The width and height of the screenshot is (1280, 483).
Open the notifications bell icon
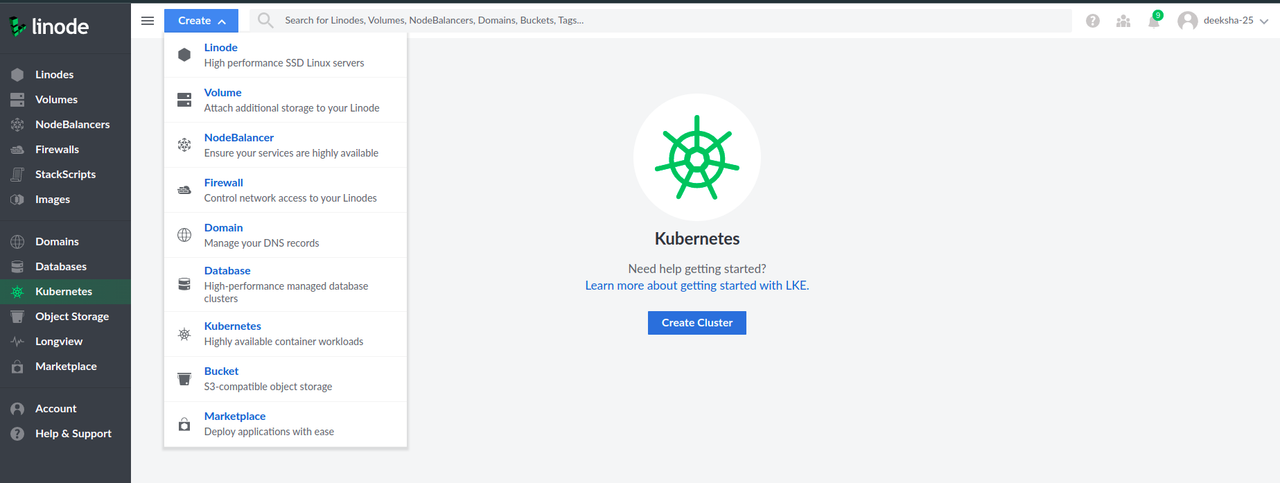click(x=1154, y=21)
